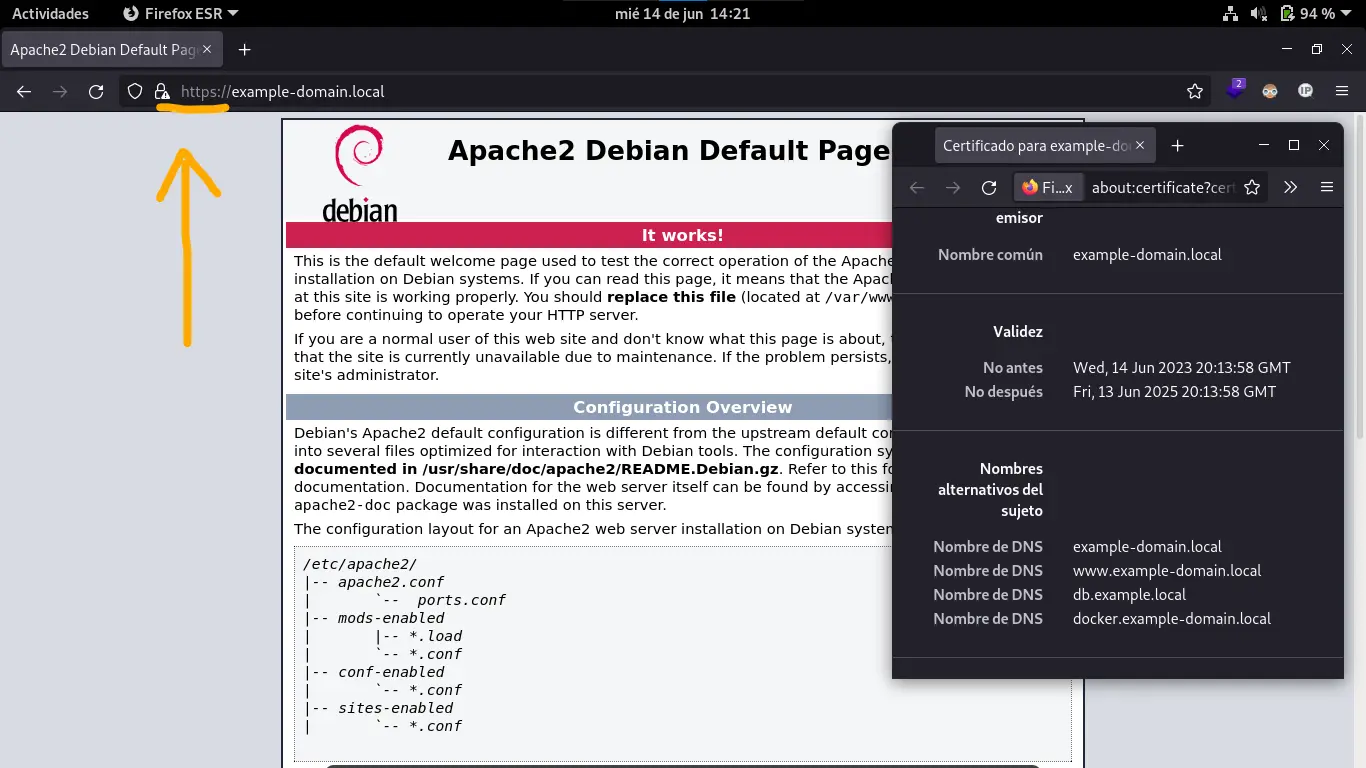Open the IP extension icon
The image size is (1366, 768).
pyautogui.click(x=1305, y=91)
